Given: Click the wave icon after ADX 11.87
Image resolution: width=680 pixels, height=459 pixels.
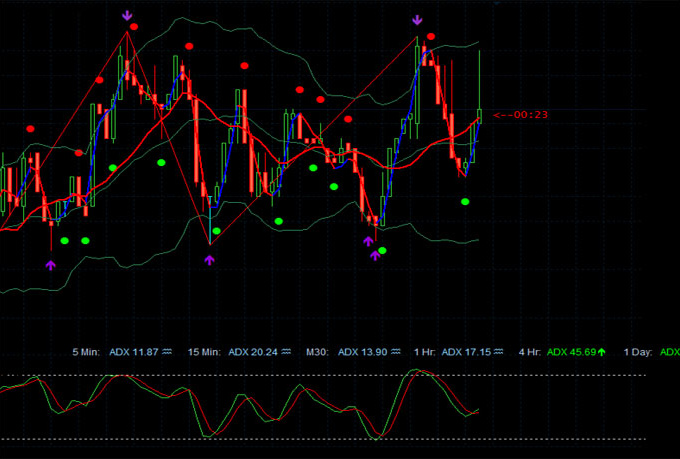Looking at the screenshot, I should (167, 352).
